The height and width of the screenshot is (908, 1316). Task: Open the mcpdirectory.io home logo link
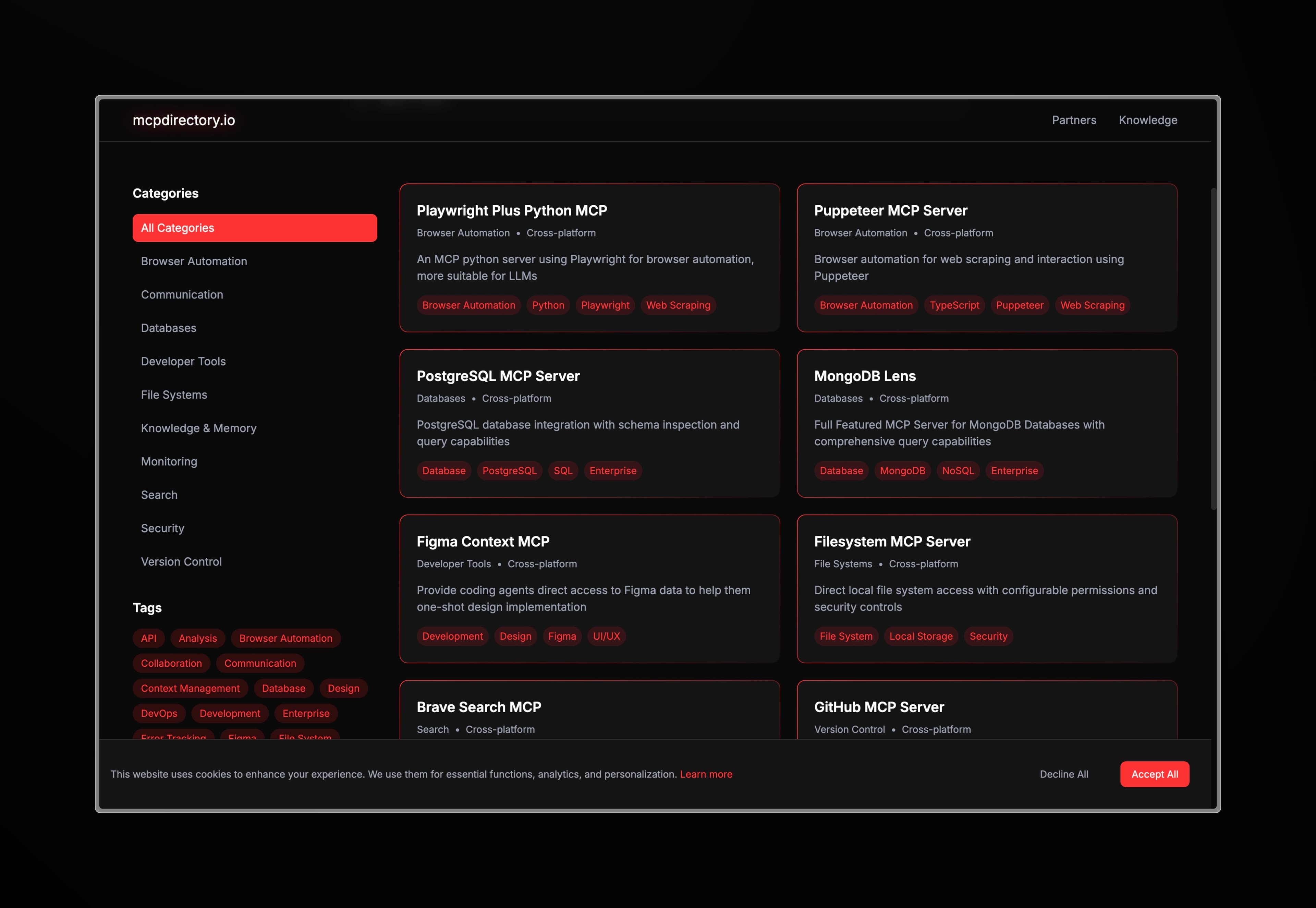pos(184,120)
